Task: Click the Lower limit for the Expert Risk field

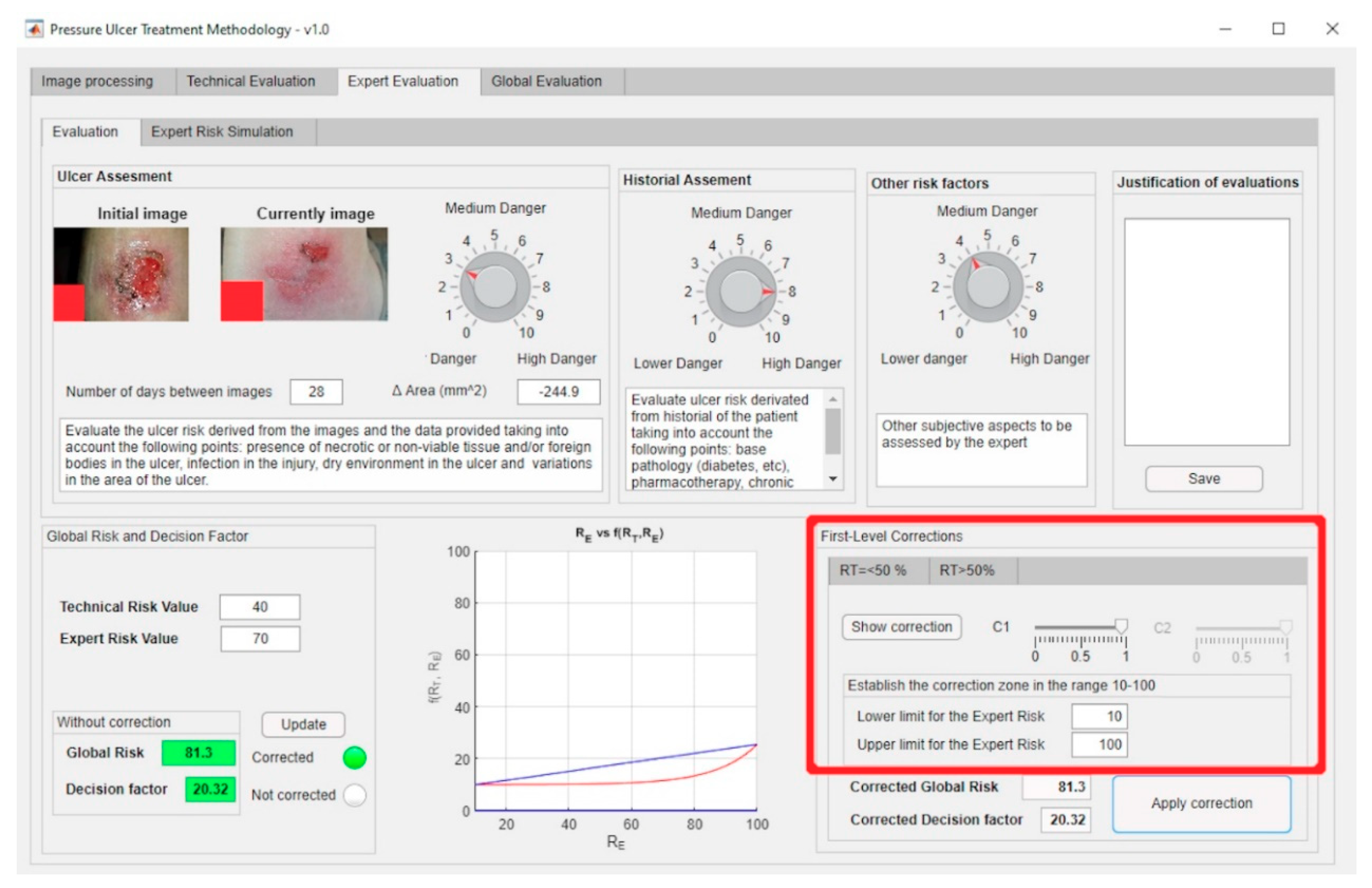Action: pyautogui.click(x=1099, y=717)
